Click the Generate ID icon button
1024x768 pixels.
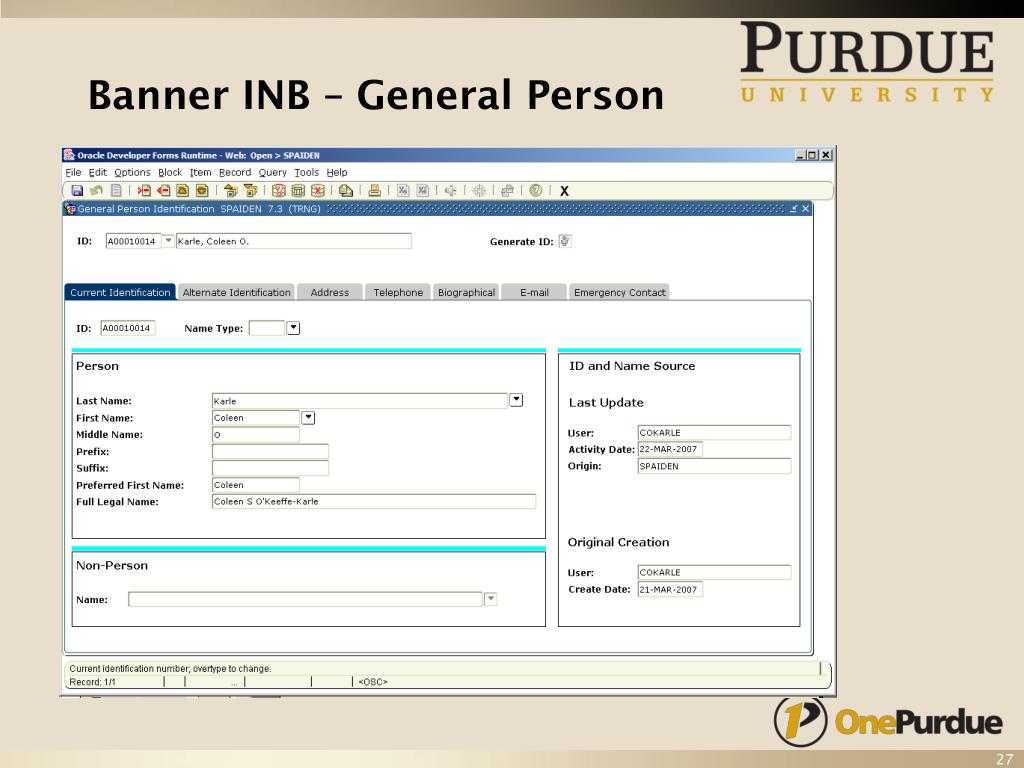[x=566, y=241]
